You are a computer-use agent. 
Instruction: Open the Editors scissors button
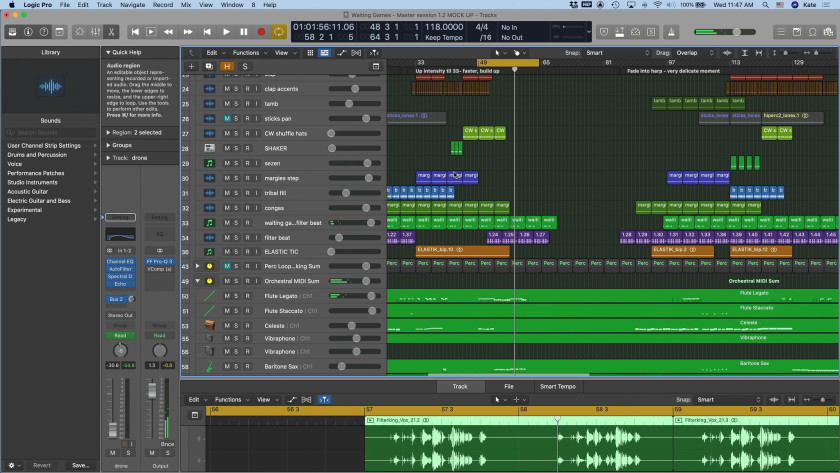(111, 32)
